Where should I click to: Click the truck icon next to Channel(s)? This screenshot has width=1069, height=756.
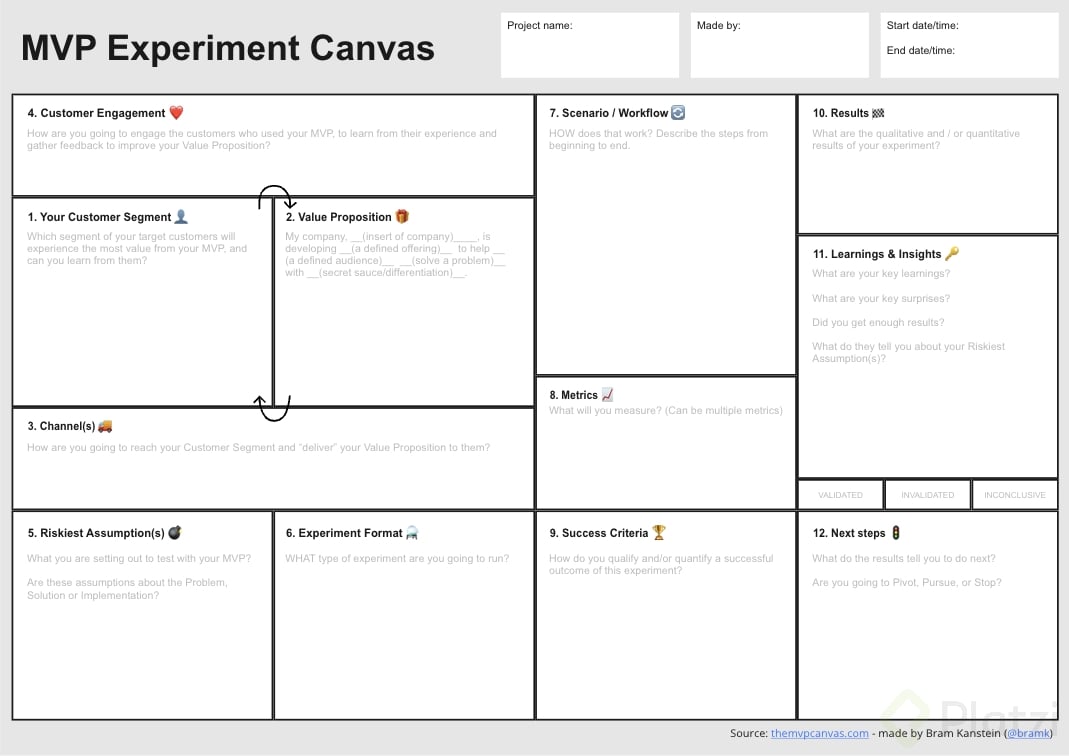pos(105,425)
